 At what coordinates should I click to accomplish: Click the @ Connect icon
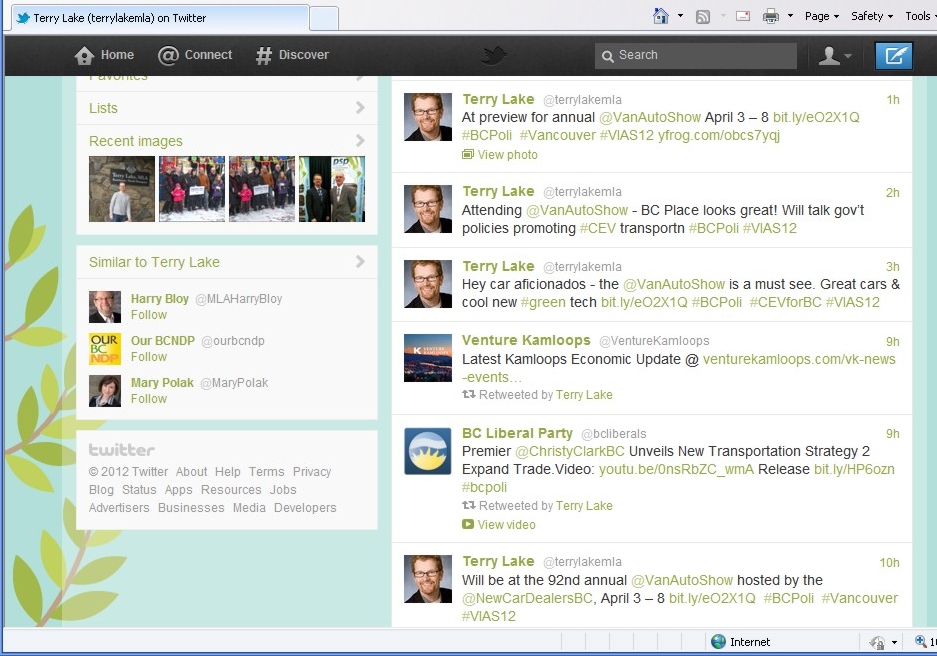[168, 56]
